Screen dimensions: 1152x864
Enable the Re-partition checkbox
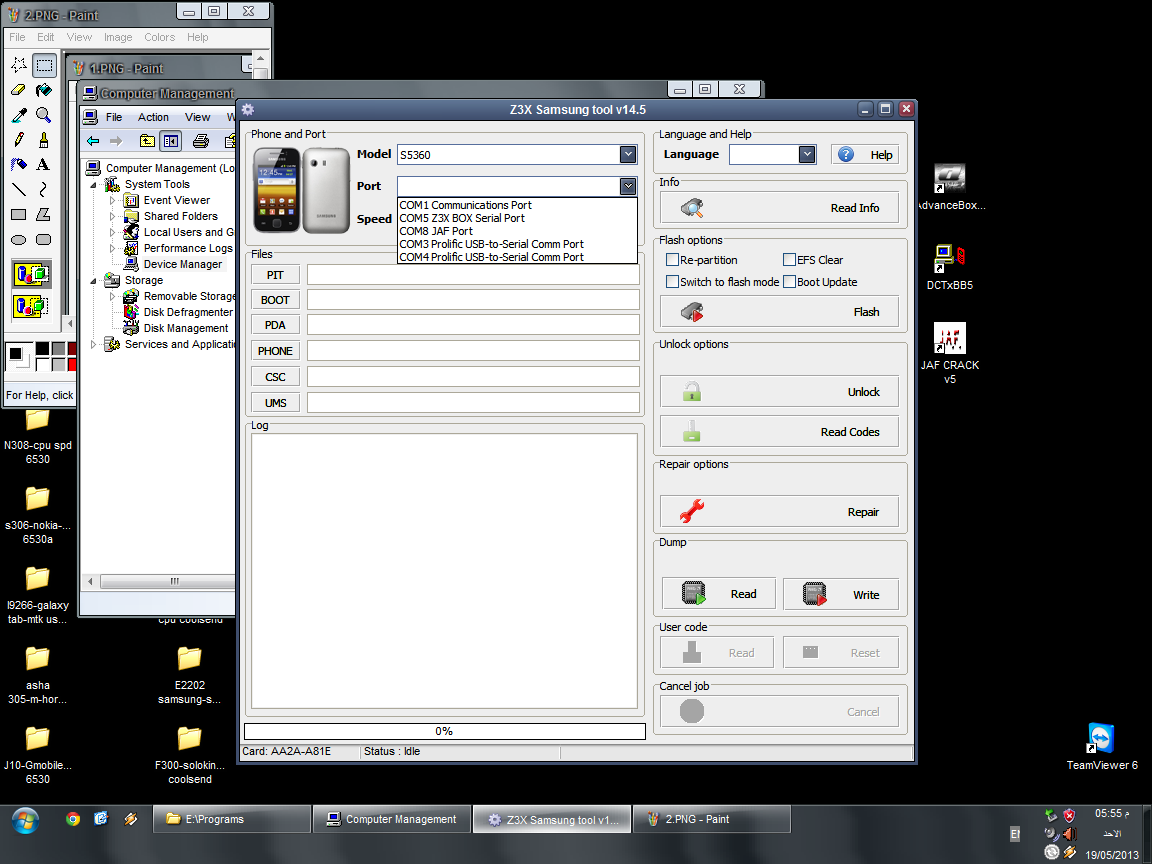[672, 259]
